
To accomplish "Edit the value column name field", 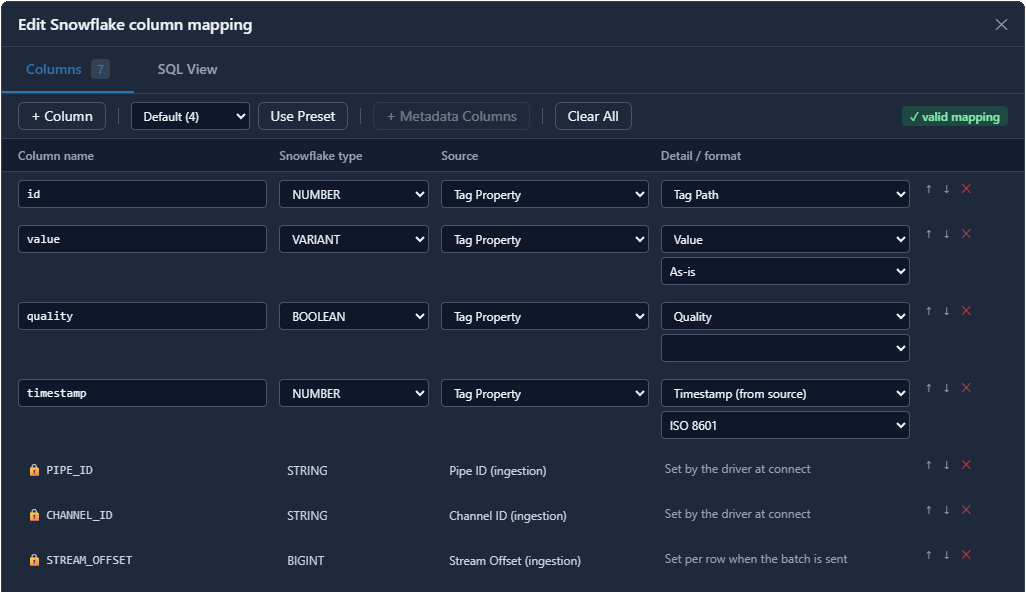I will (x=143, y=239).
